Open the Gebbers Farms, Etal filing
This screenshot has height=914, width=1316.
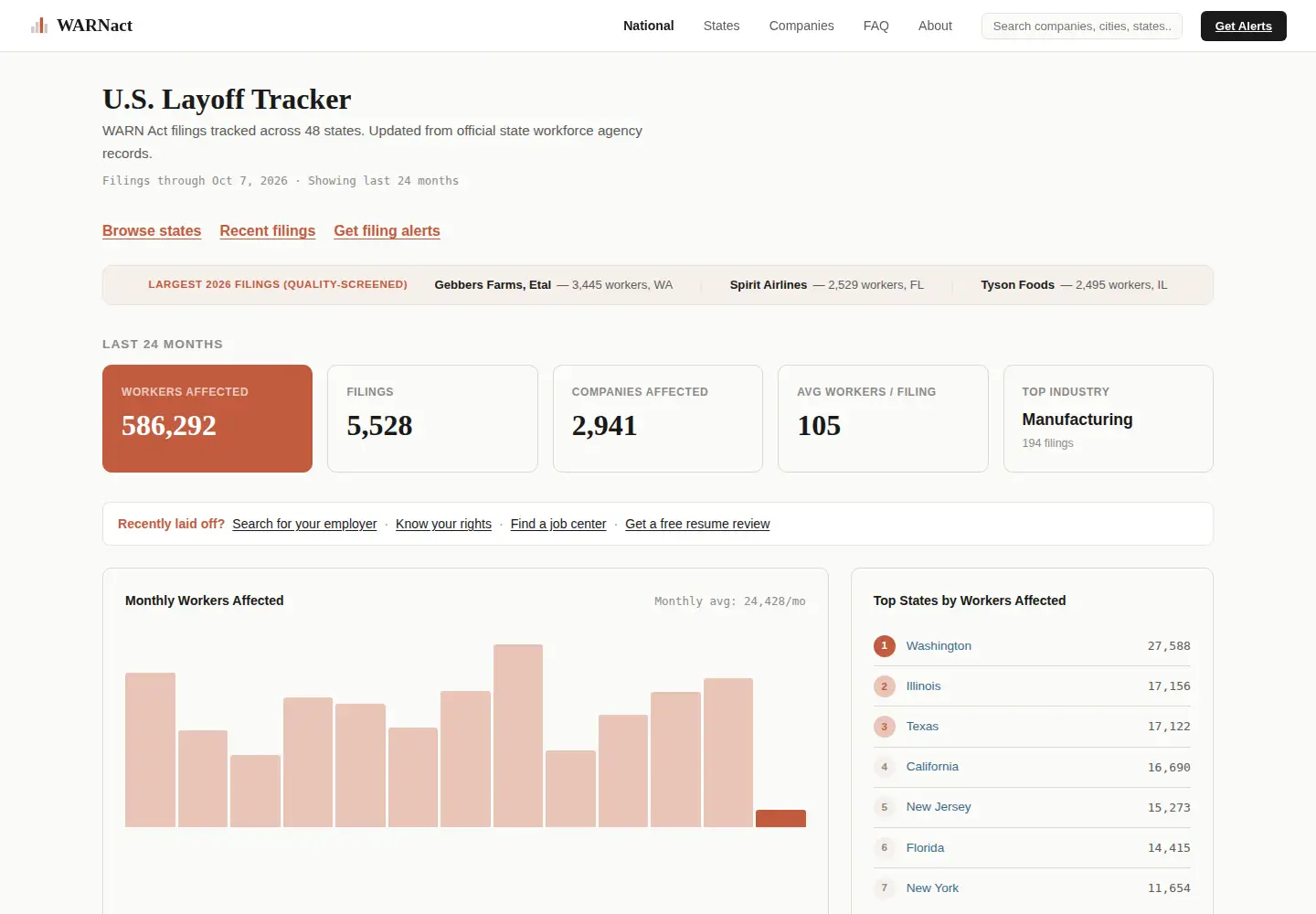tap(553, 285)
